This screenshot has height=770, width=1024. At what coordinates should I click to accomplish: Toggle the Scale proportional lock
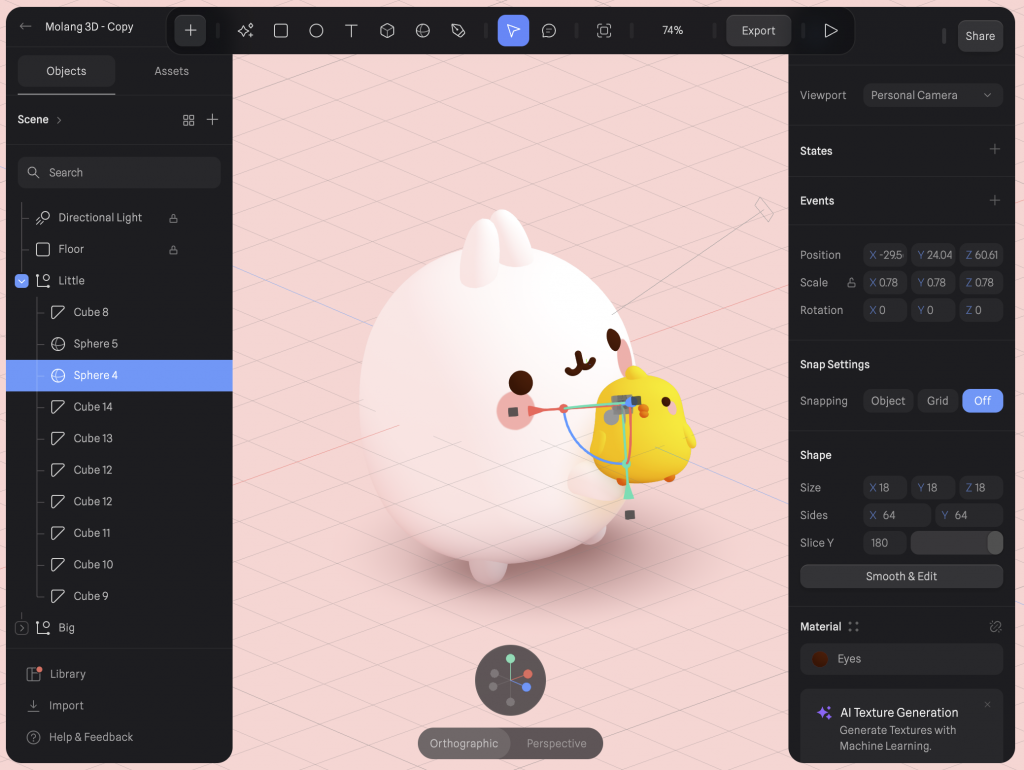pyautogui.click(x=851, y=283)
